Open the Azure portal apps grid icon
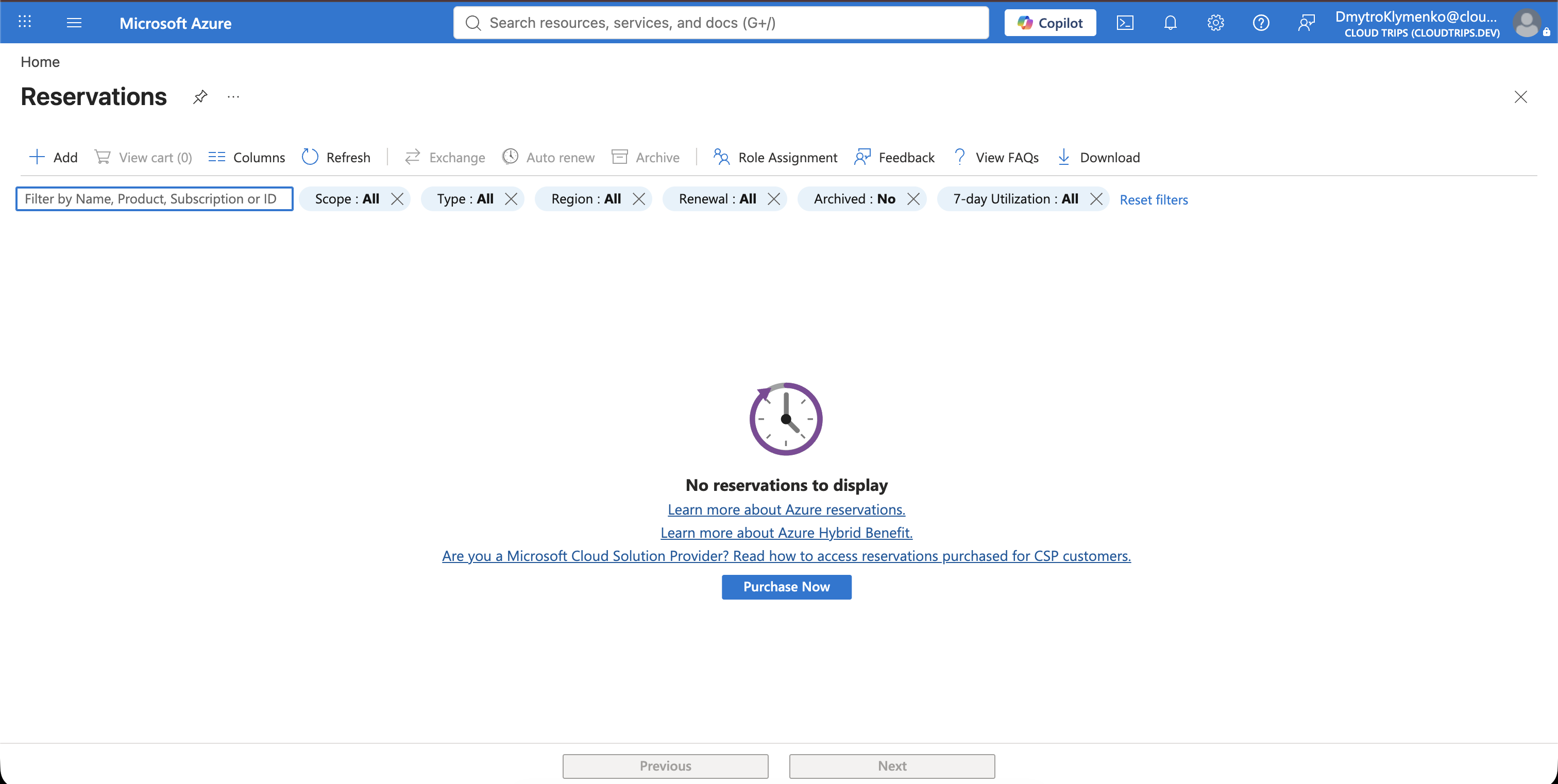This screenshot has width=1558, height=784. click(x=25, y=22)
